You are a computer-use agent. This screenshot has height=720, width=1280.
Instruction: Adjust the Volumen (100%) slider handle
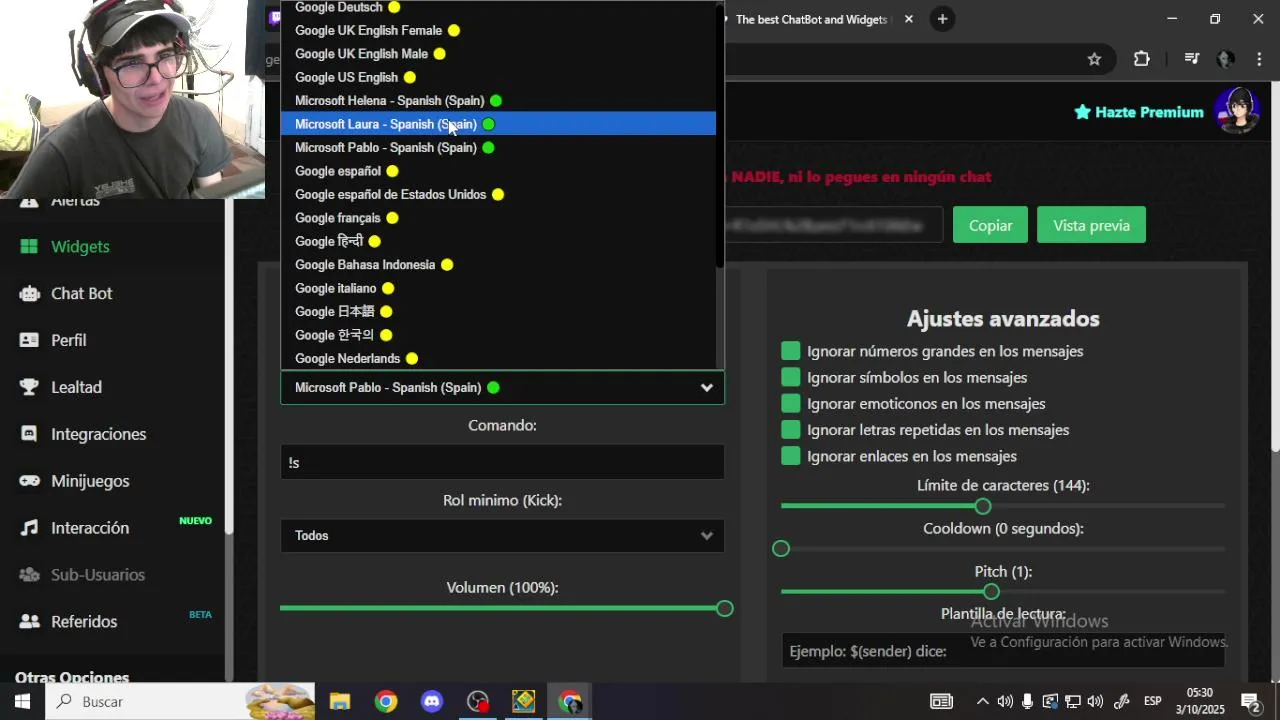point(725,608)
